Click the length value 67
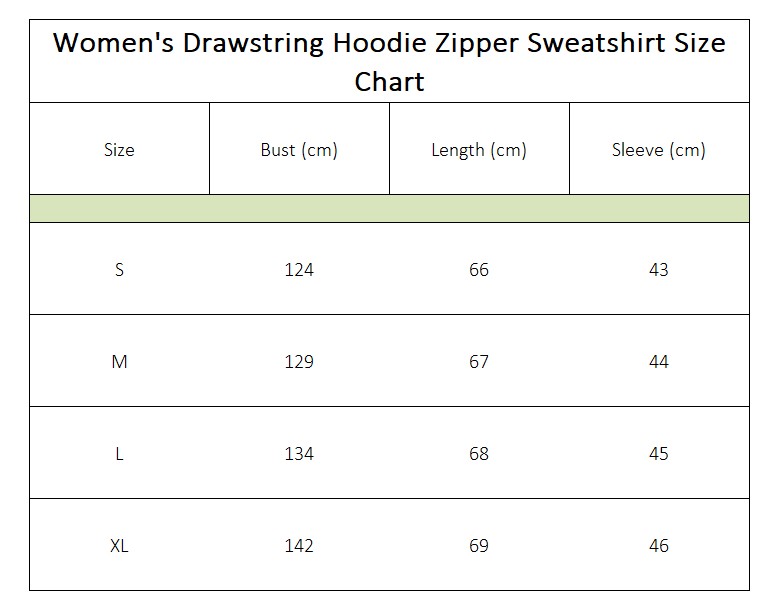The height and width of the screenshot is (608, 772). pos(479,362)
